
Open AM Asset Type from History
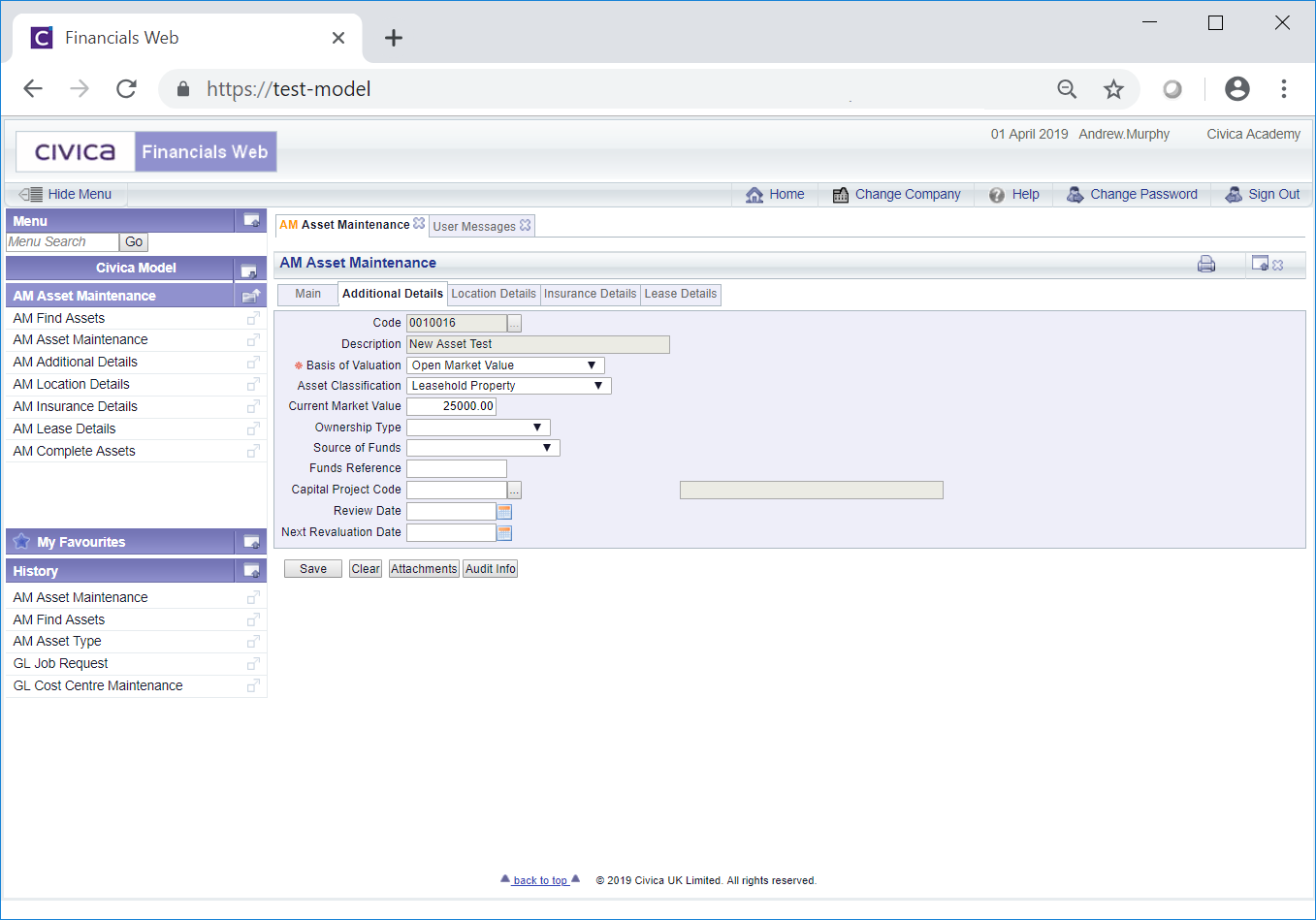pos(57,642)
